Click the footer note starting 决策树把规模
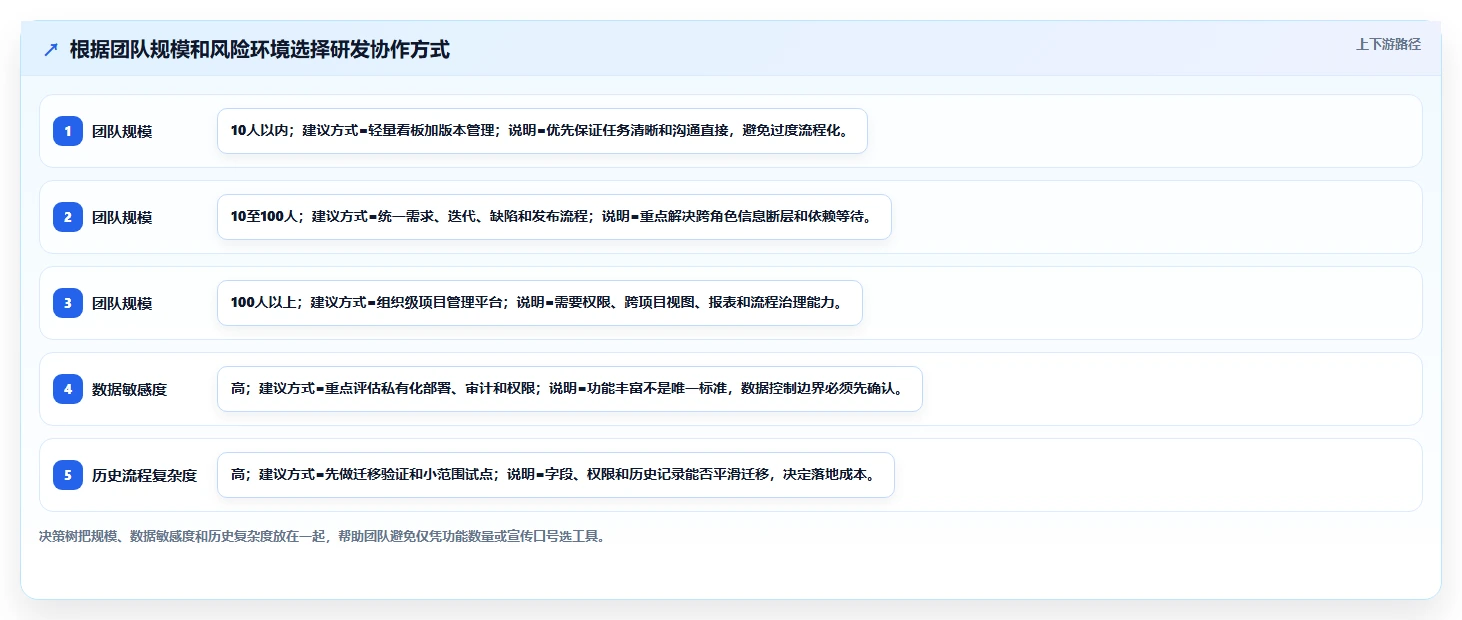1462x620 pixels. pyautogui.click(x=322, y=536)
